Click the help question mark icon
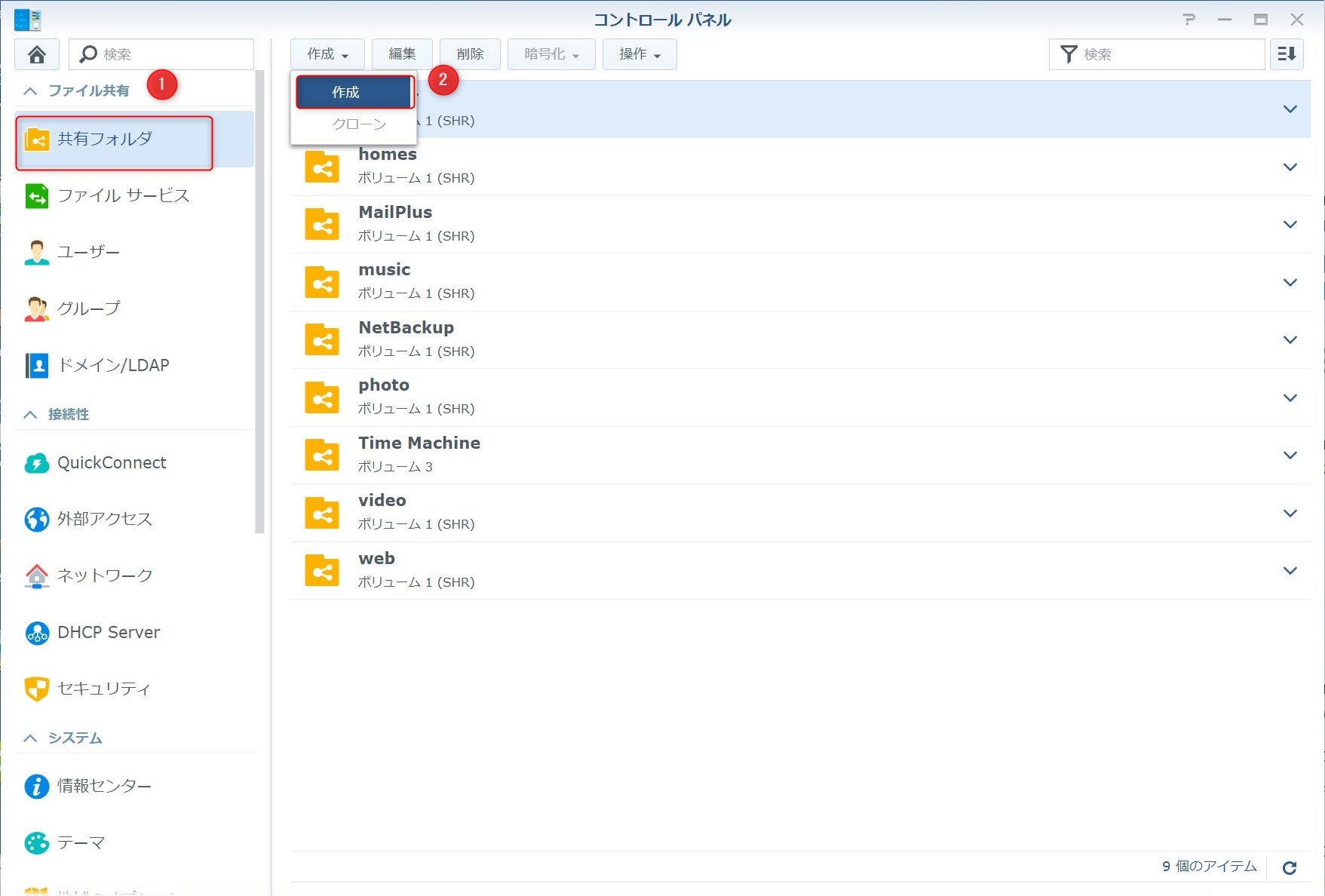Image resolution: width=1325 pixels, height=896 pixels. pyautogui.click(x=1189, y=20)
